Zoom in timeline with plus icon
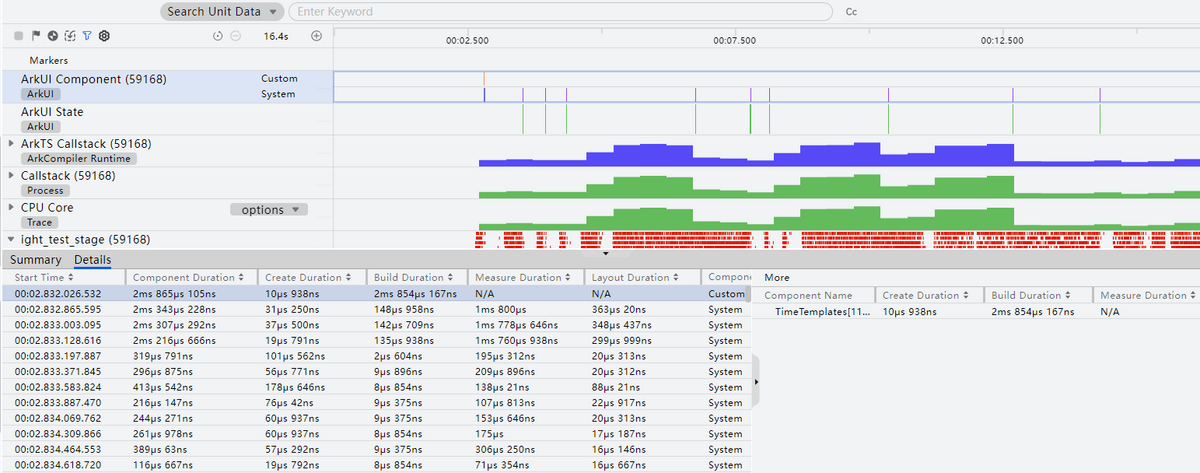 (317, 36)
